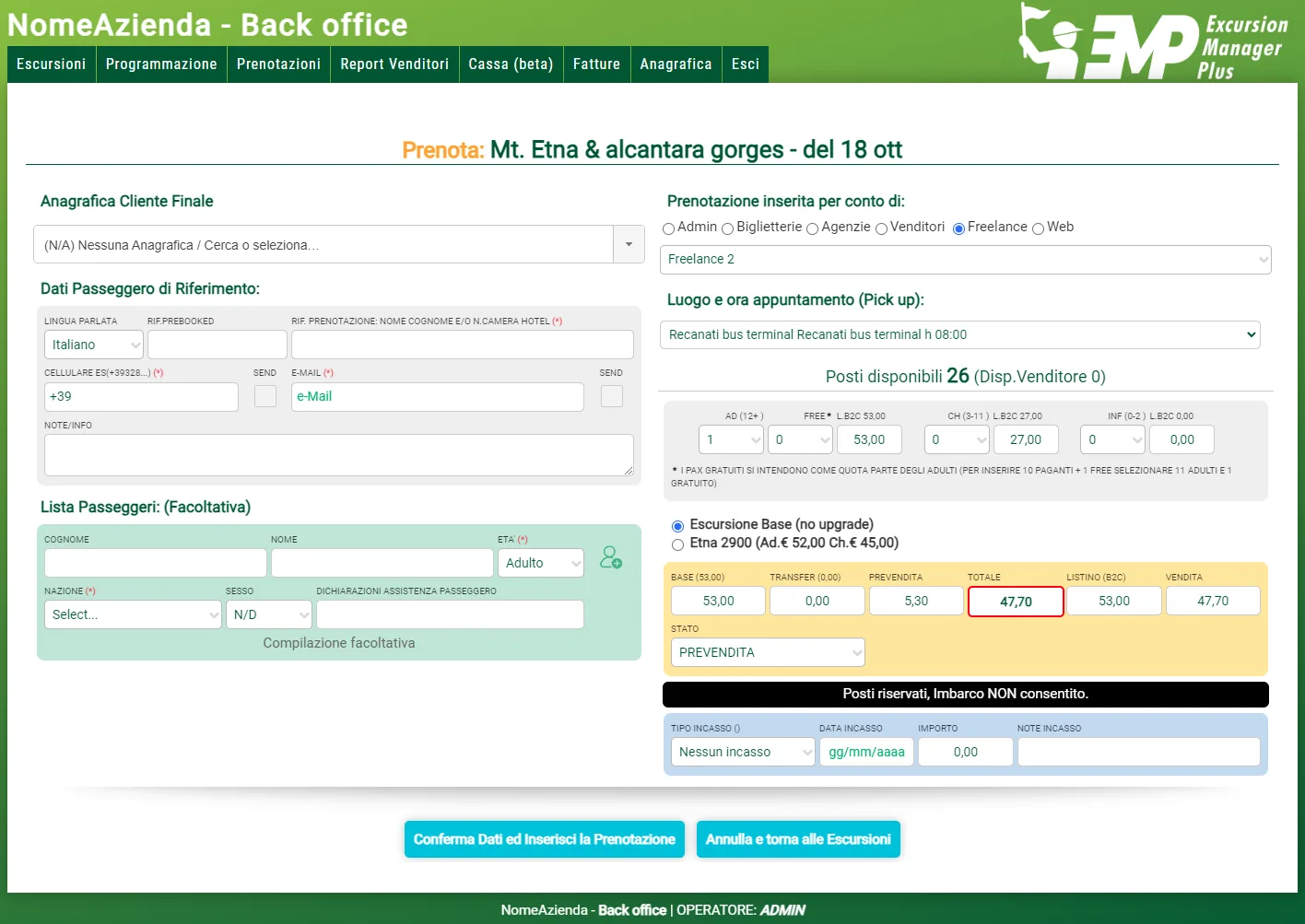Click Esci to log out
The image size is (1305, 924).
click(x=746, y=64)
